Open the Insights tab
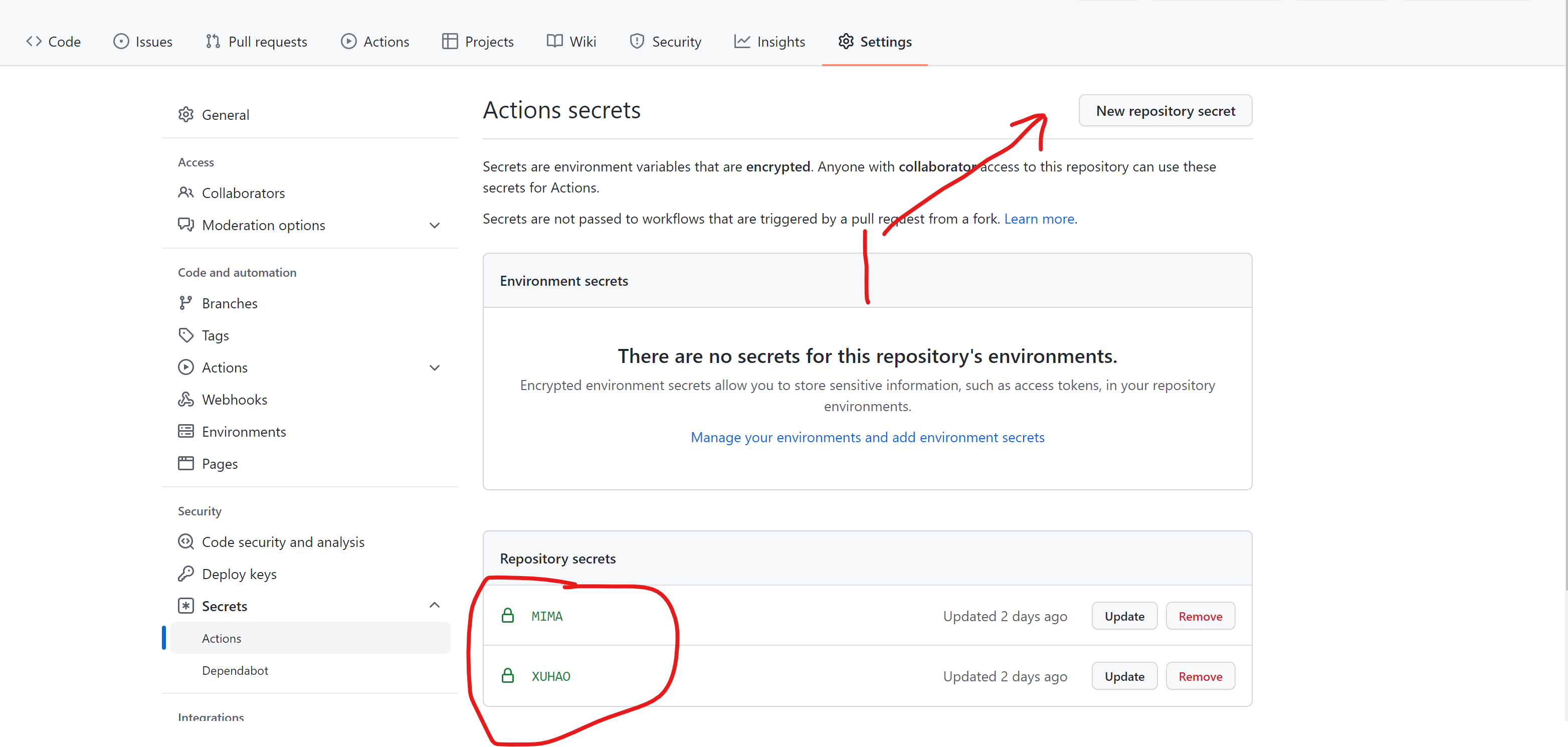This screenshot has width=1568, height=747. pyautogui.click(x=769, y=42)
